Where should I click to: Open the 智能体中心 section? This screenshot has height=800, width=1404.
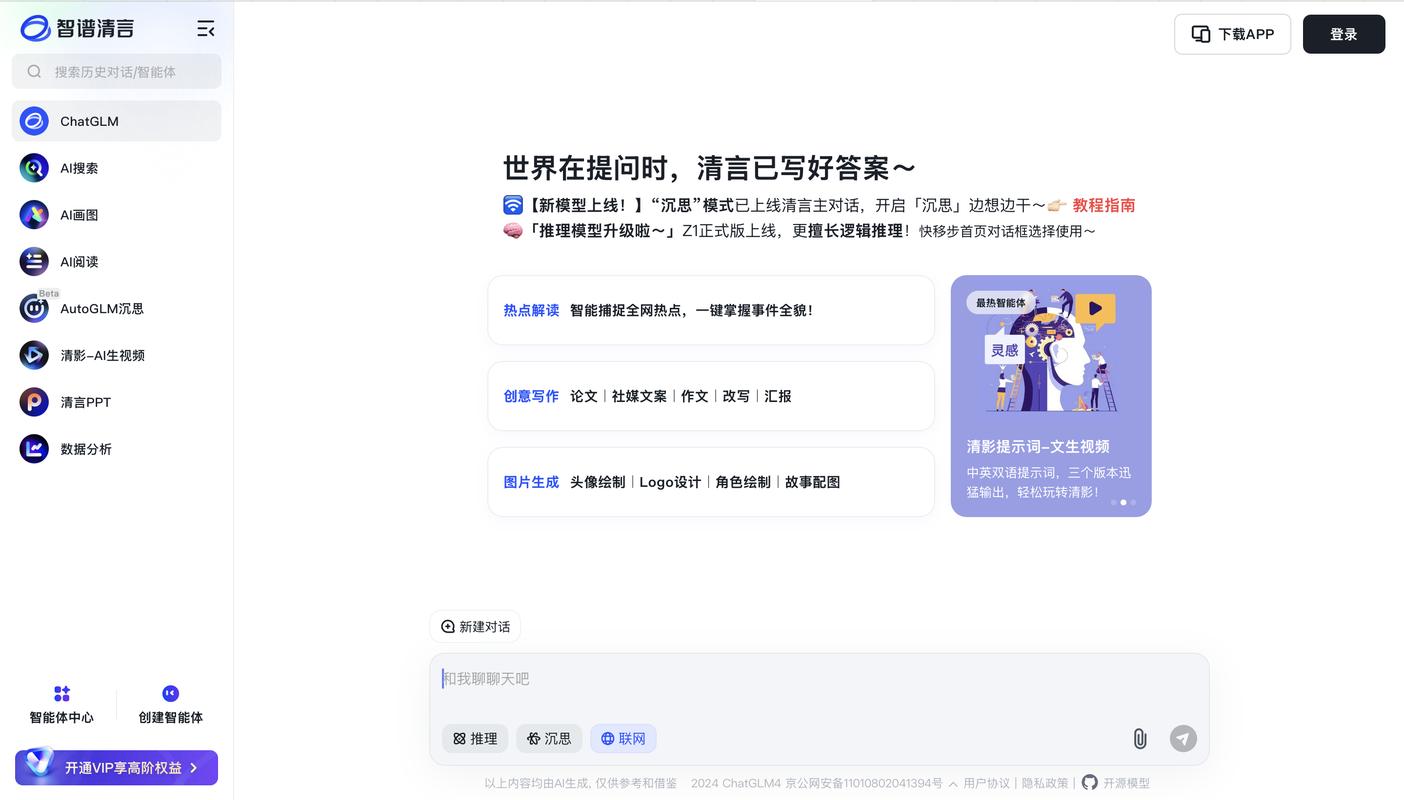[x=61, y=702]
